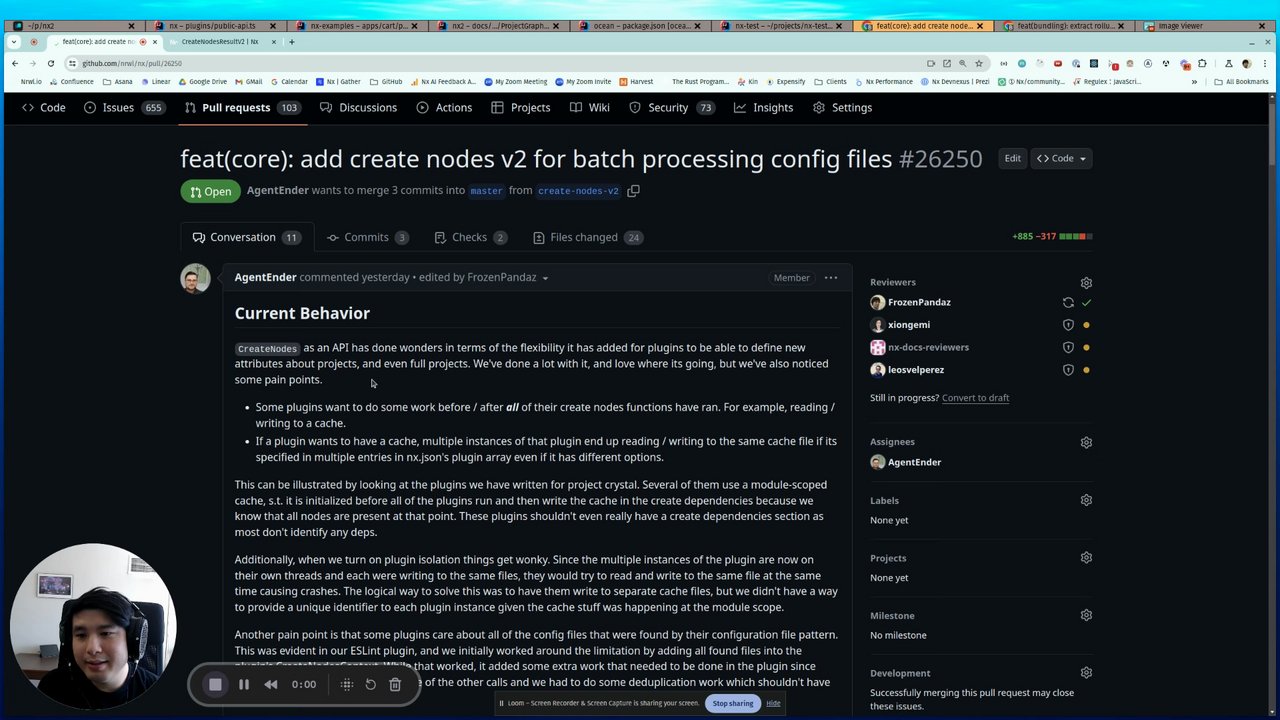Open the GitHub bookmark
The width and height of the screenshot is (1280, 720).
point(385,82)
